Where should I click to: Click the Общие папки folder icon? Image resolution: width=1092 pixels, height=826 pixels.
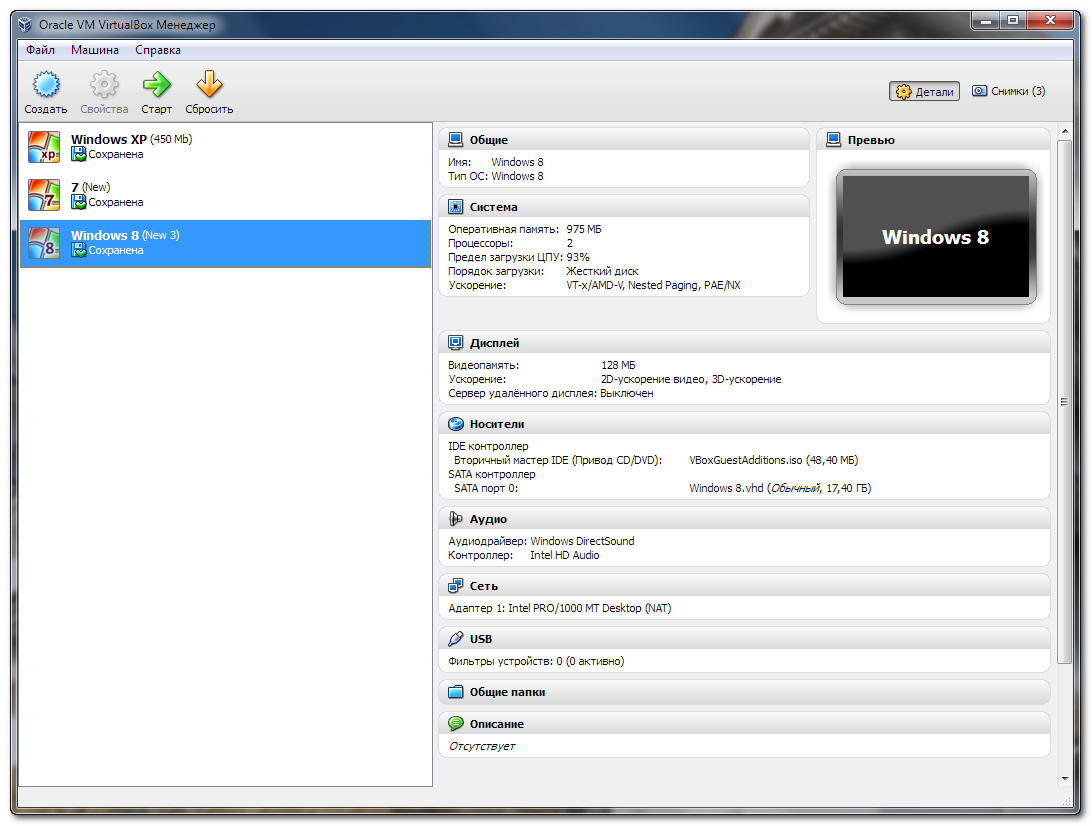[455, 692]
